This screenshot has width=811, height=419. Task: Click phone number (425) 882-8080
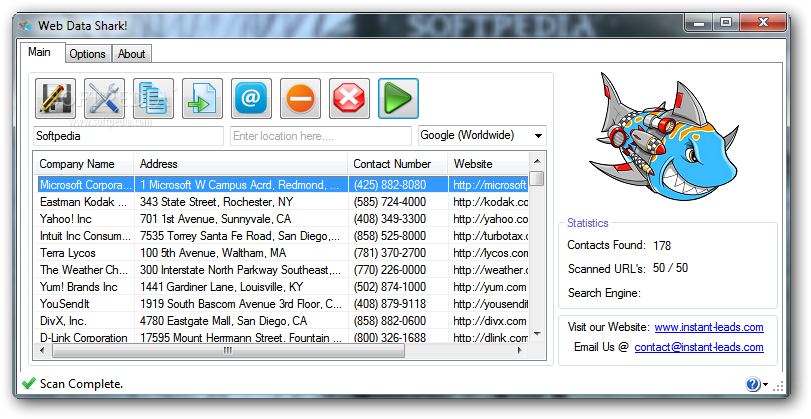[389, 185]
